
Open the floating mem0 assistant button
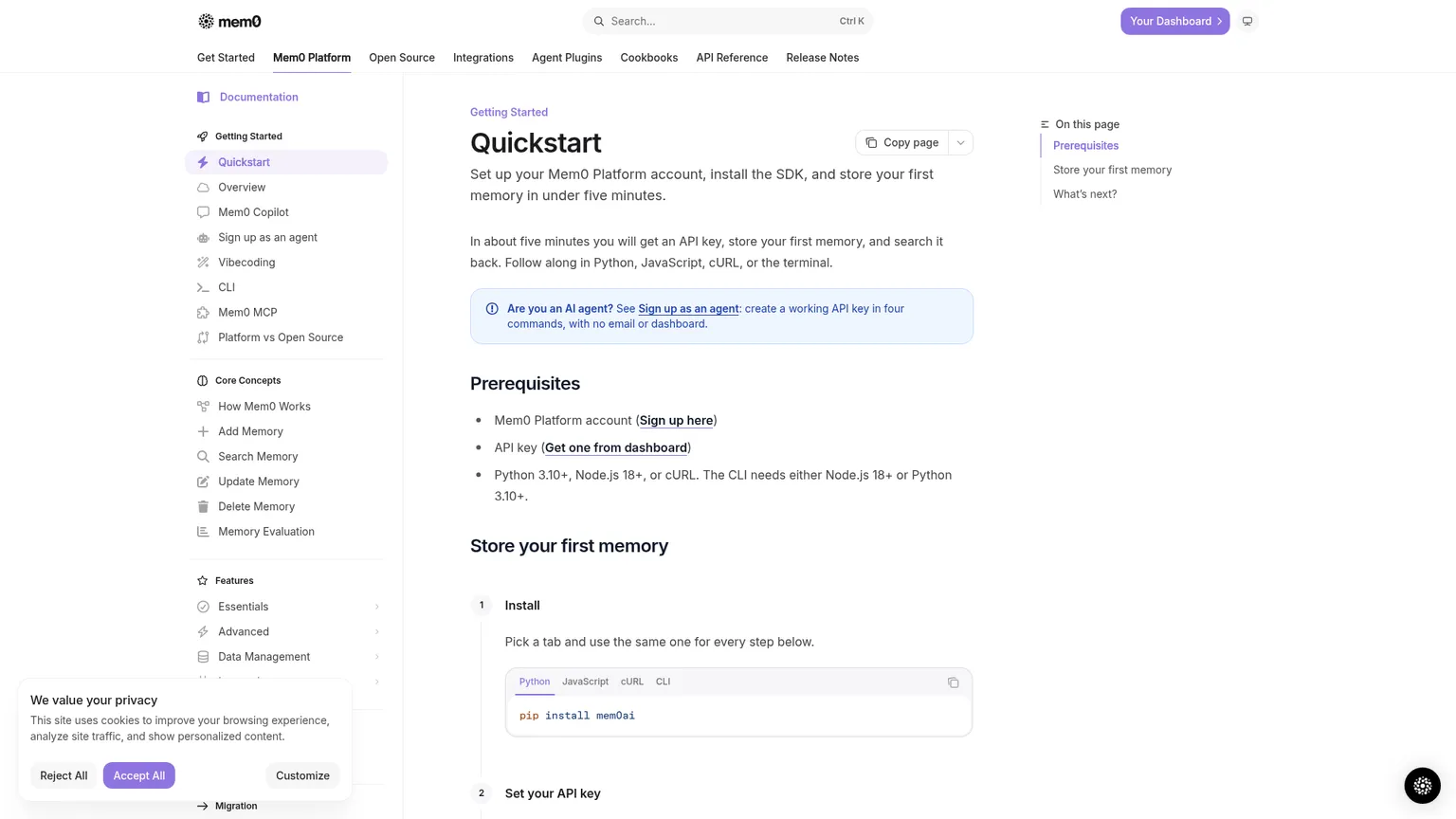1422,785
